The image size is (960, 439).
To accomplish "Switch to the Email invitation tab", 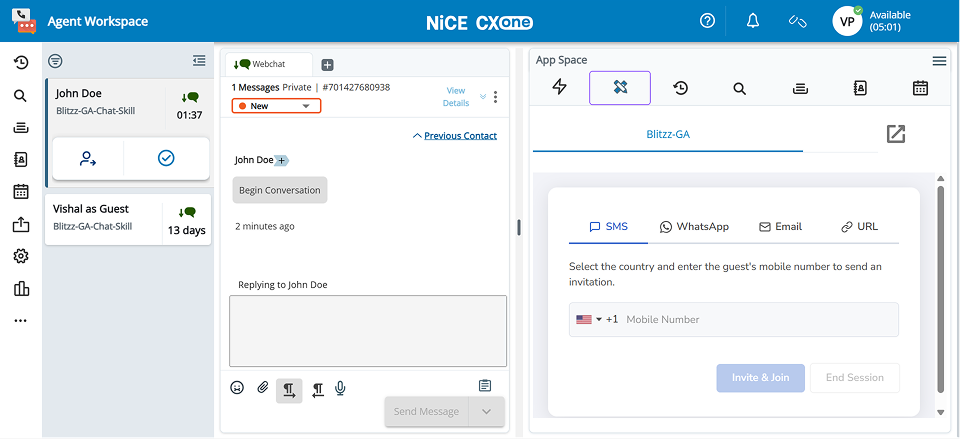I will (x=780, y=227).
